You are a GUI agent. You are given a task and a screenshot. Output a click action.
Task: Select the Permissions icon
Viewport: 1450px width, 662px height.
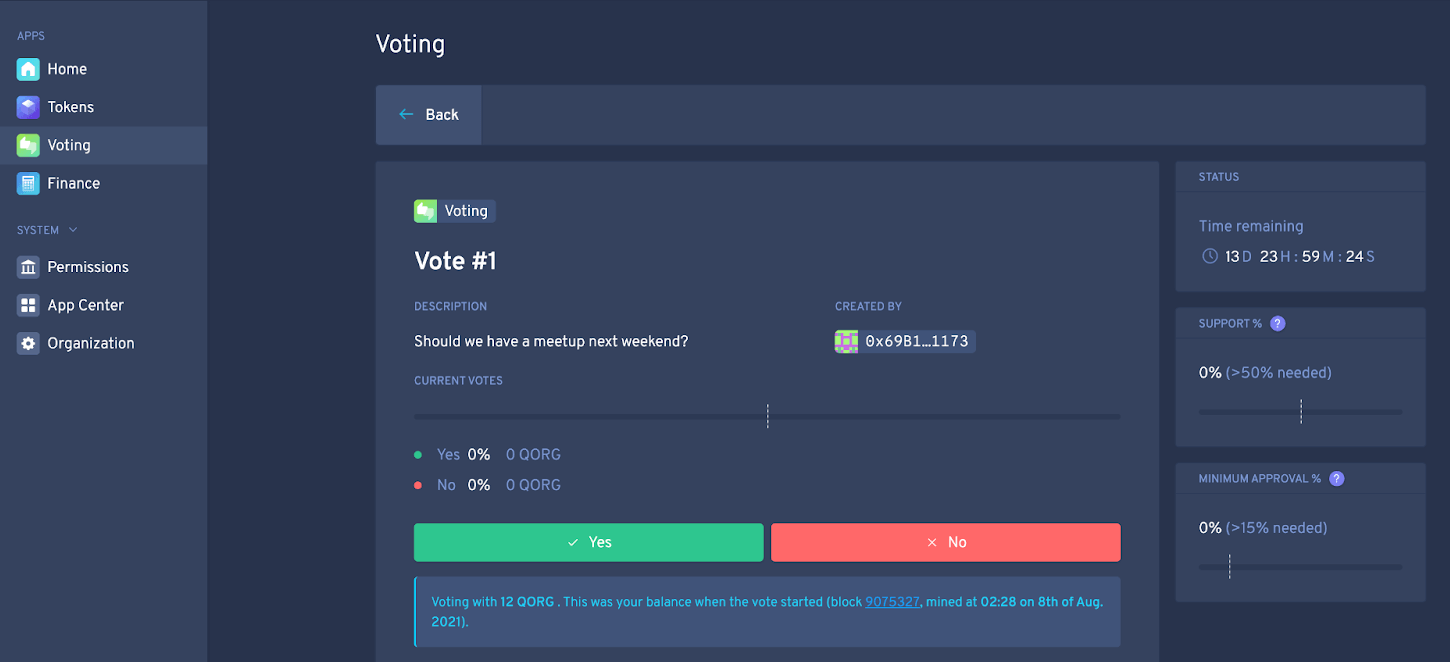[x=28, y=266]
